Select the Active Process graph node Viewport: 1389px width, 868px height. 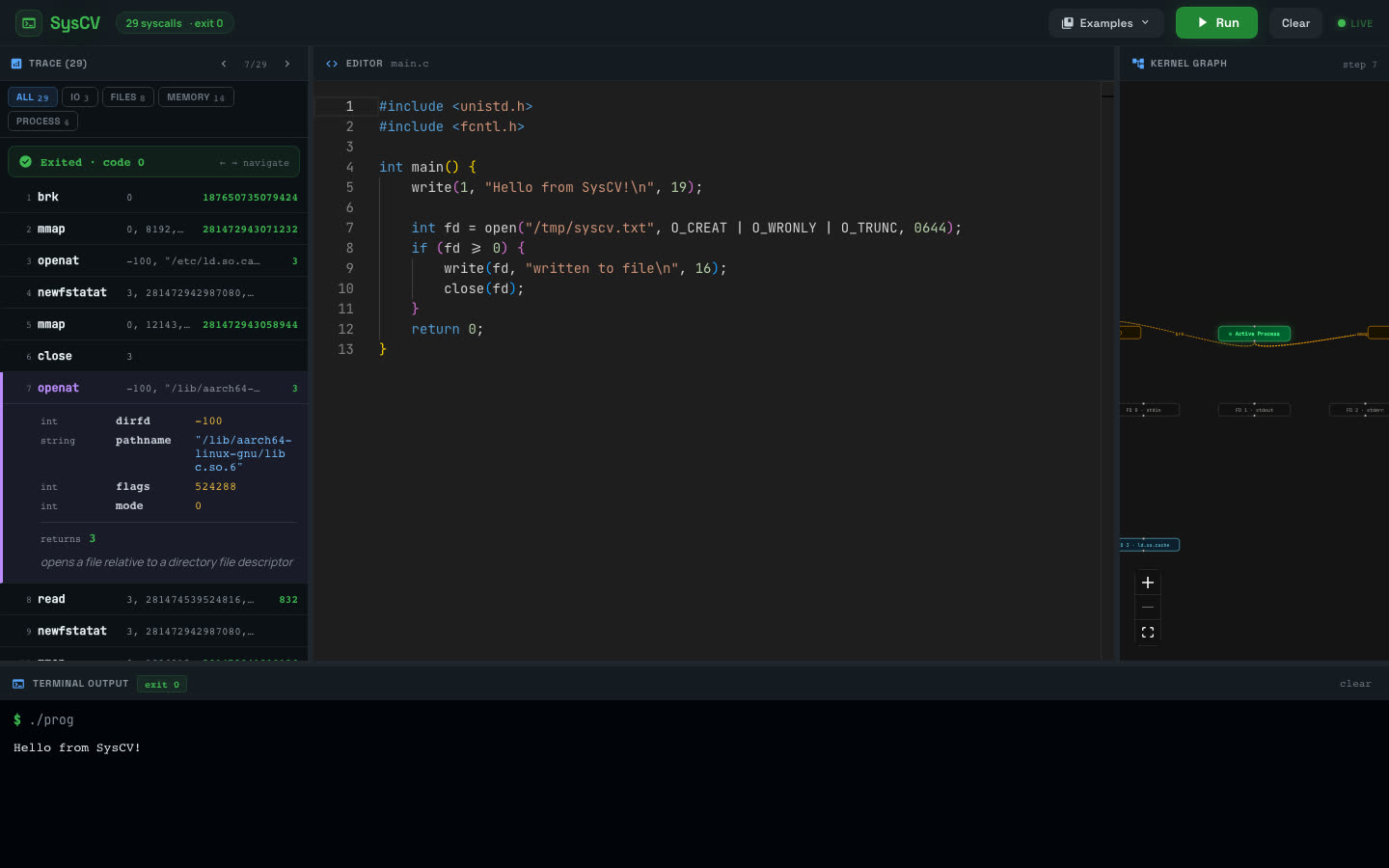(1254, 334)
